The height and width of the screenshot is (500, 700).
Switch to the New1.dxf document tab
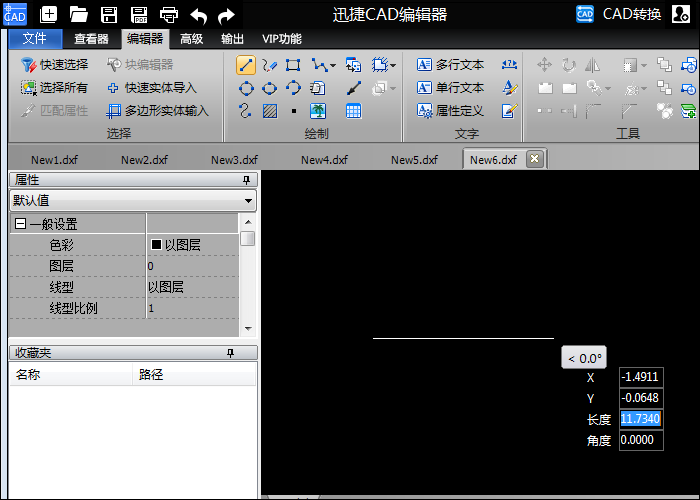pos(54,160)
